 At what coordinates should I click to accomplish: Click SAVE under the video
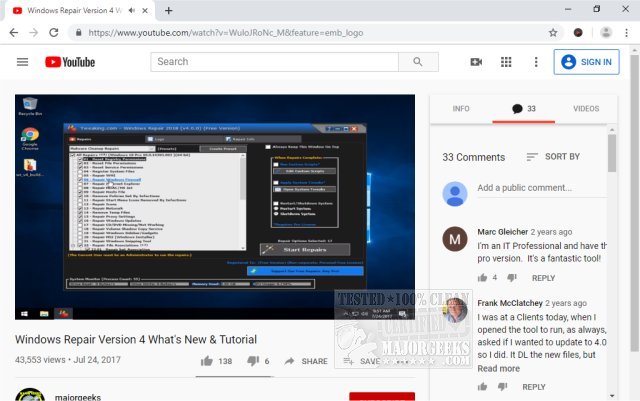pyautogui.click(x=362, y=361)
